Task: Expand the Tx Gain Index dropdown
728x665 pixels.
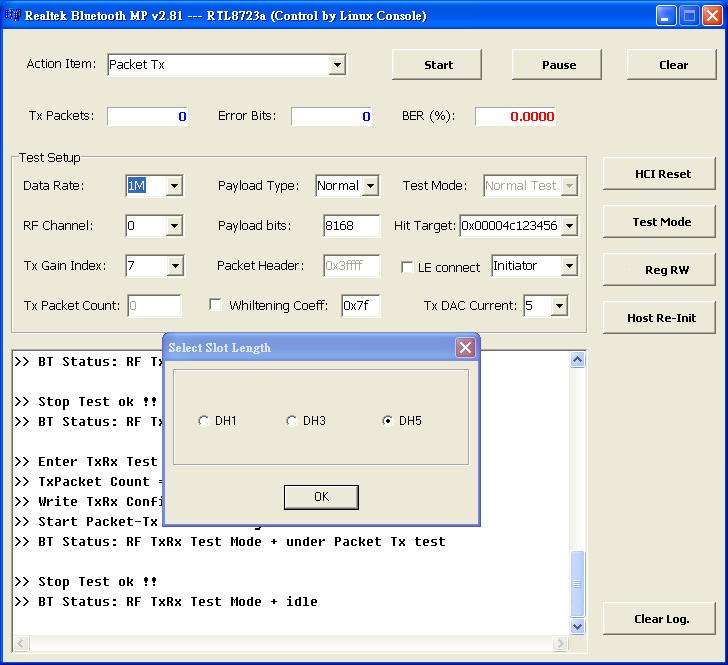Action: [175, 266]
